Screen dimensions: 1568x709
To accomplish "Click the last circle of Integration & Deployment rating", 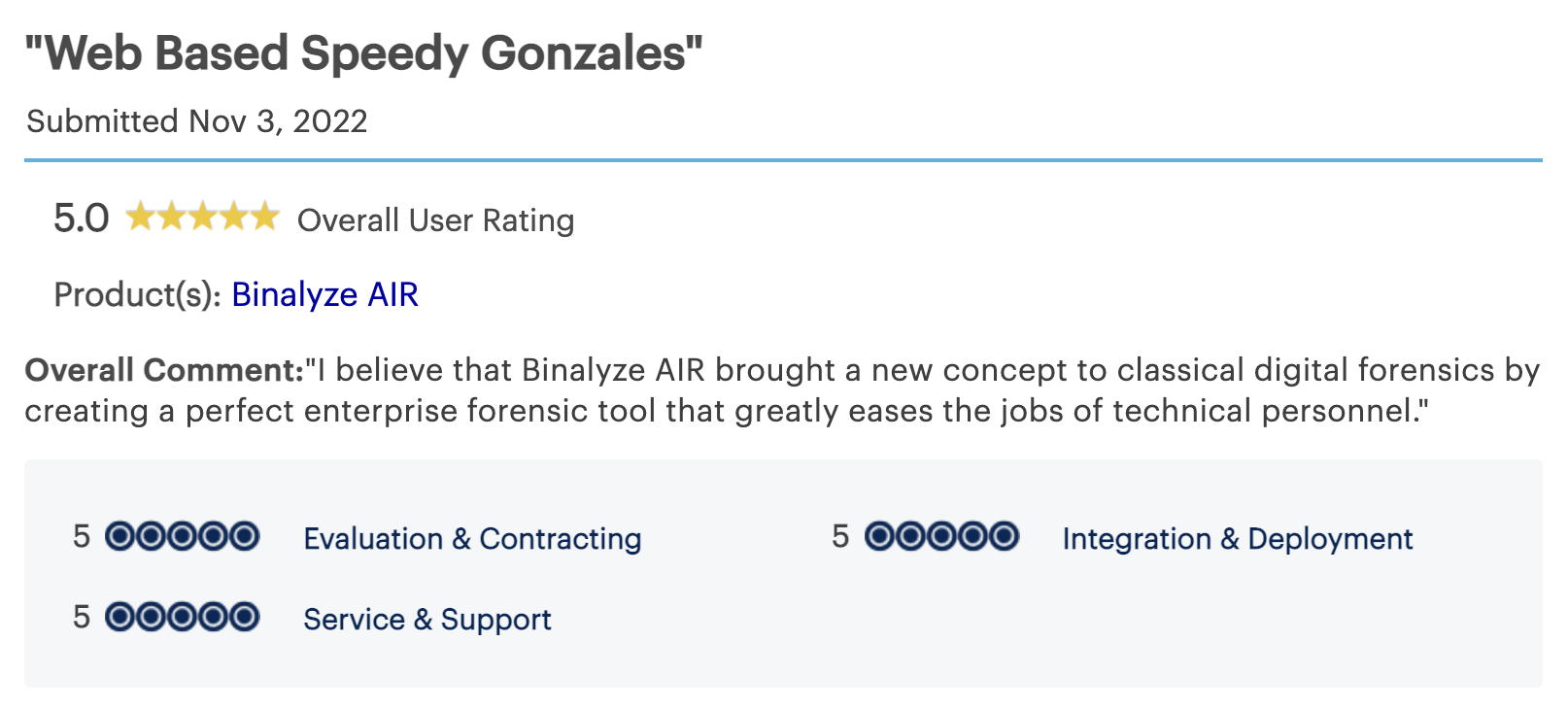I will 1004,536.
